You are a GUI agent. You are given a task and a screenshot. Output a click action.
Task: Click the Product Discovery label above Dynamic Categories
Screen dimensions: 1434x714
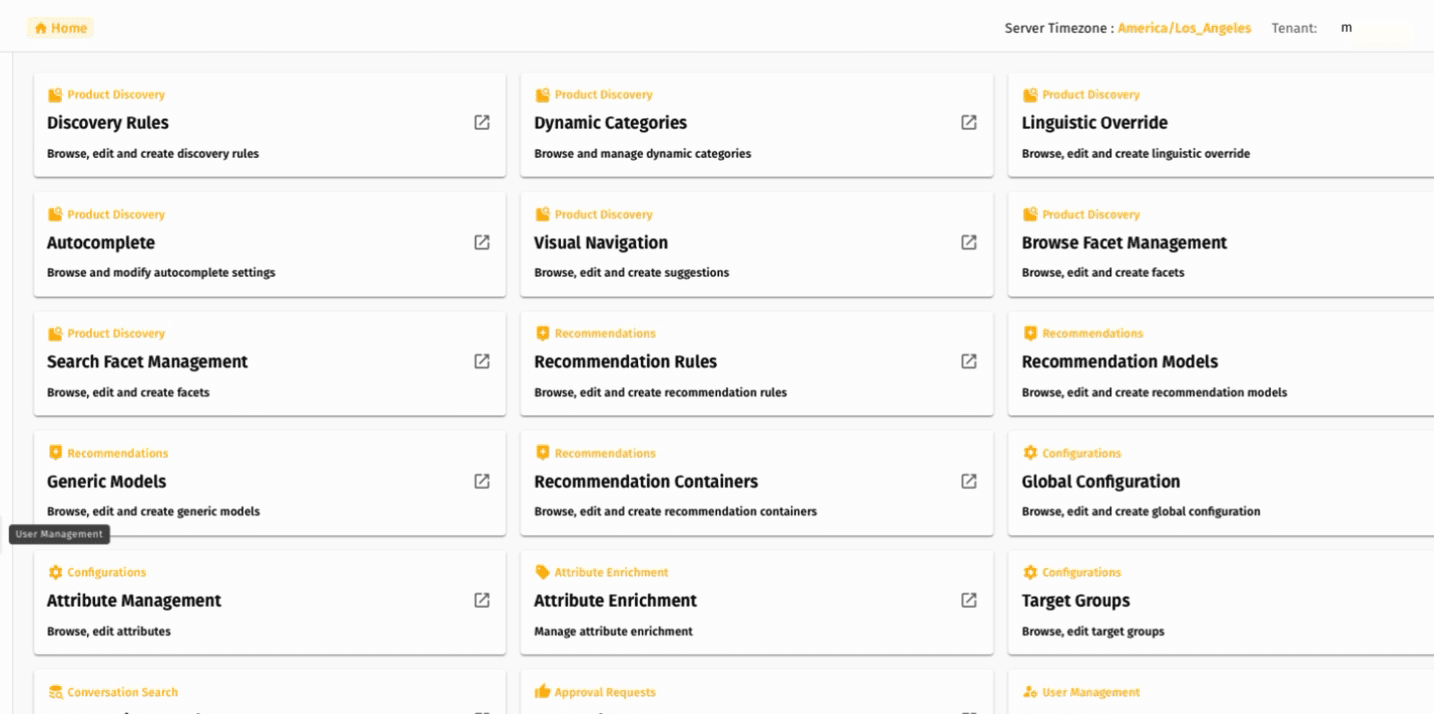click(603, 95)
